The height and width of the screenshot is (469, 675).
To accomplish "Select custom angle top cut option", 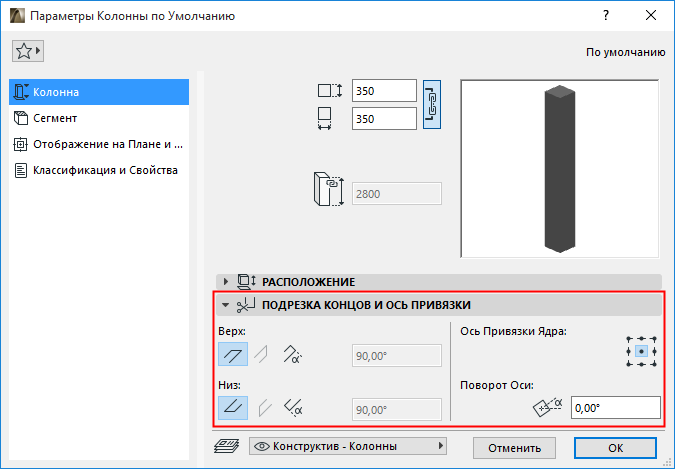I will [x=293, y=354].
